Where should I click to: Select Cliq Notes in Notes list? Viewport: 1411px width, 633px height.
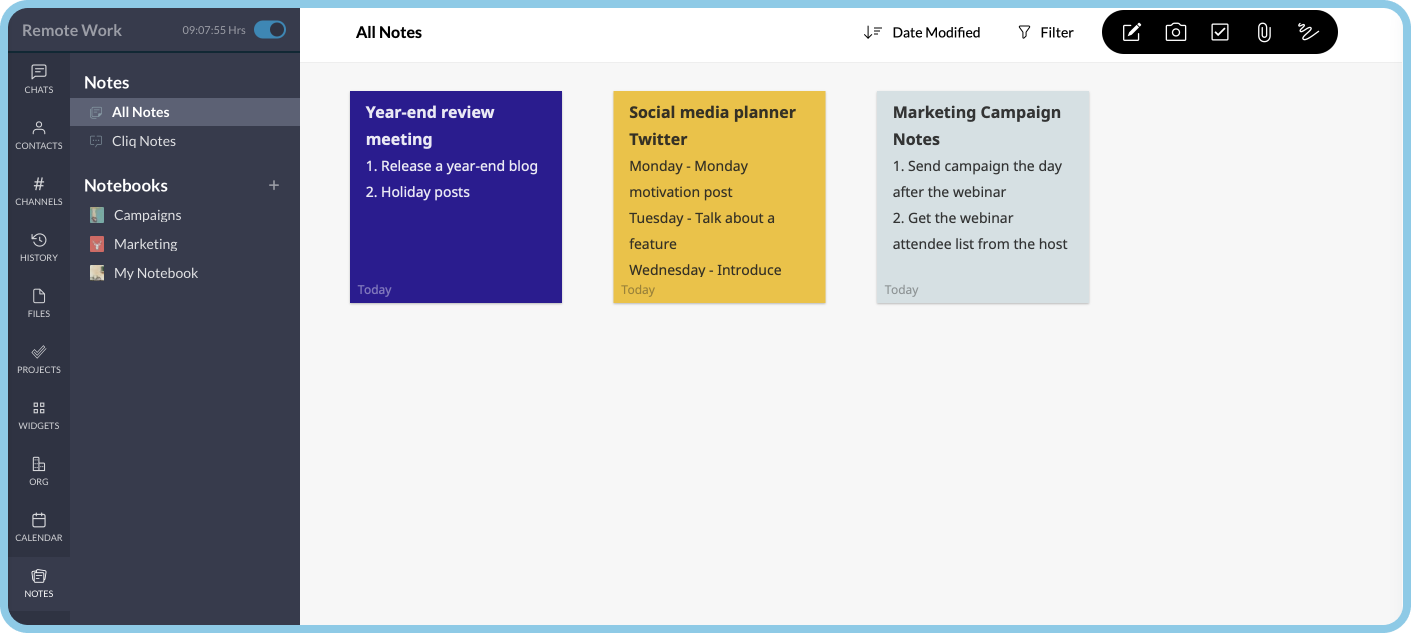143,141
